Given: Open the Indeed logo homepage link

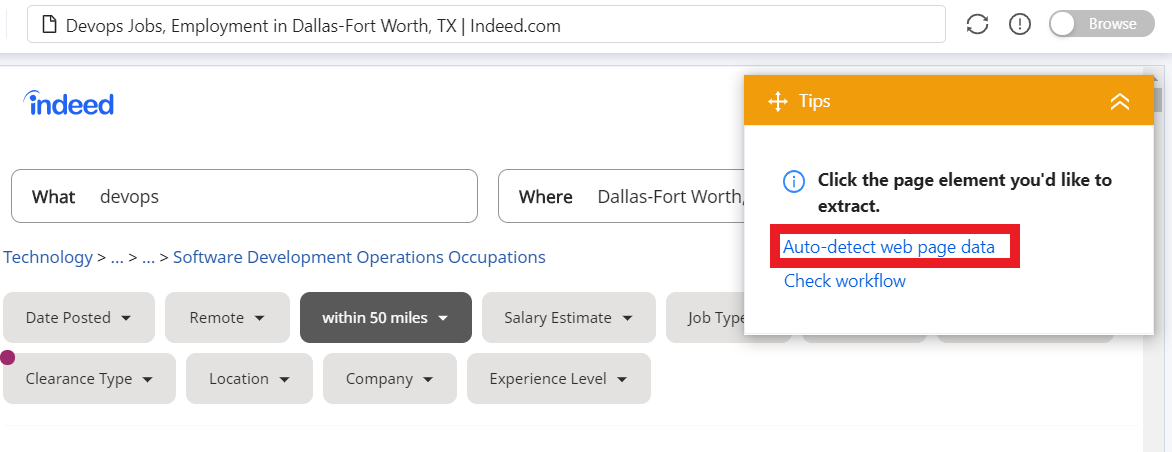Looking at the screenshot, I should pos(68,103).
